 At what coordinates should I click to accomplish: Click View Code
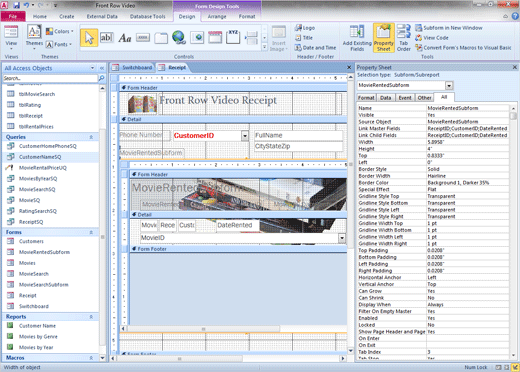point(432,38)
